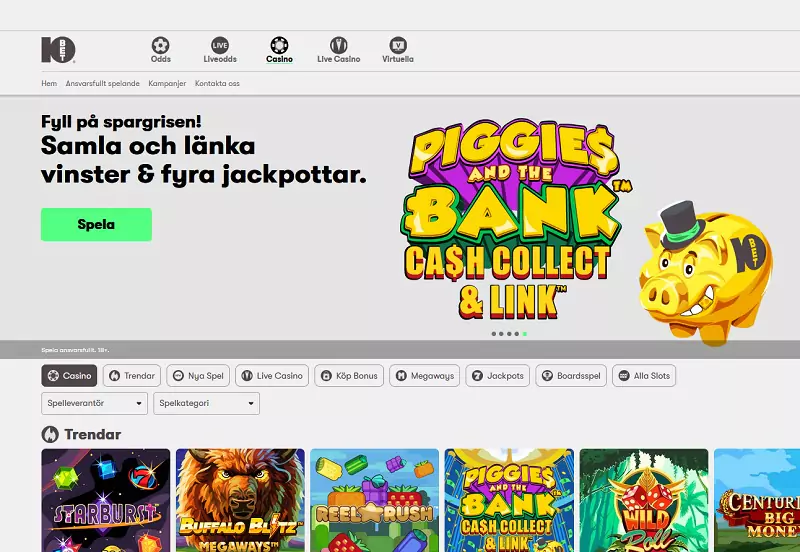
Task: Go to first banner carousel dot
Action: 493,334
